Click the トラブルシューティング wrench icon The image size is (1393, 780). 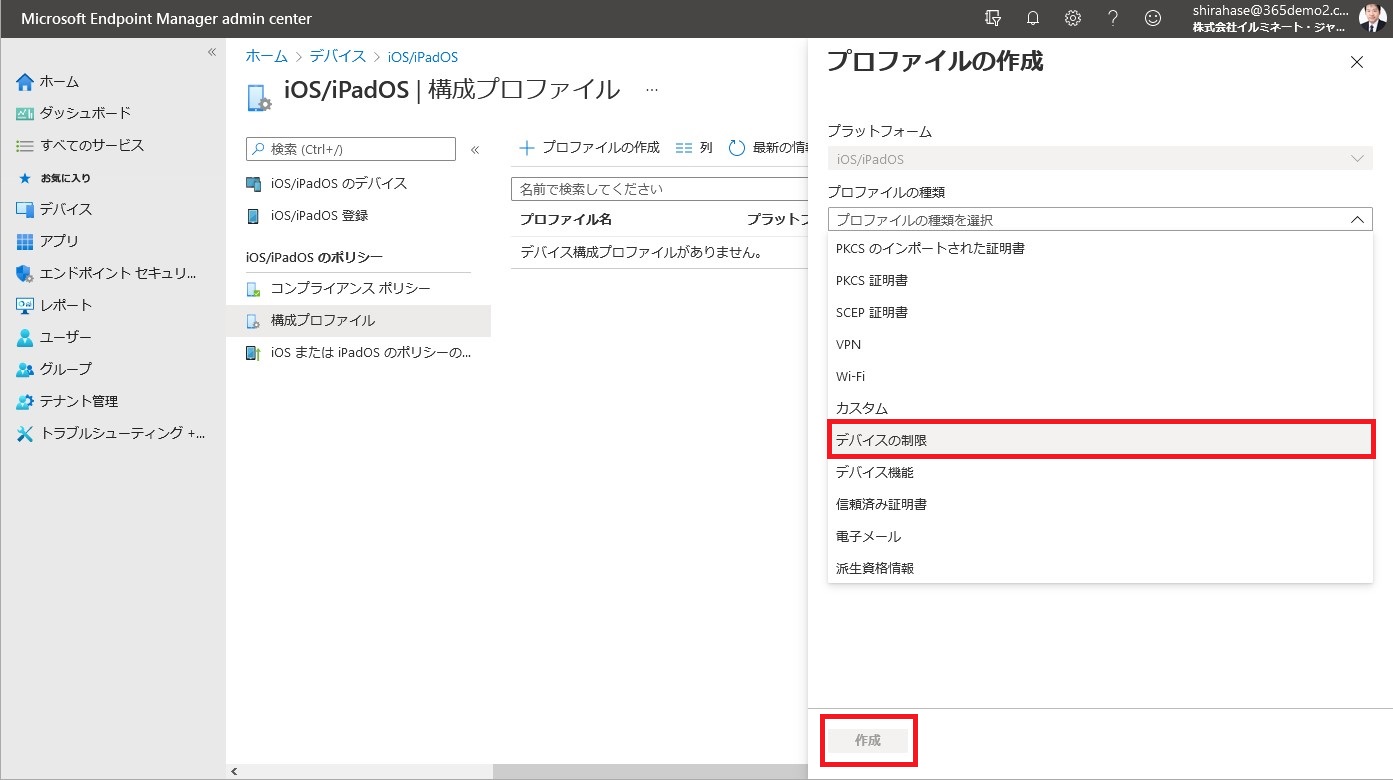[25, 433]
